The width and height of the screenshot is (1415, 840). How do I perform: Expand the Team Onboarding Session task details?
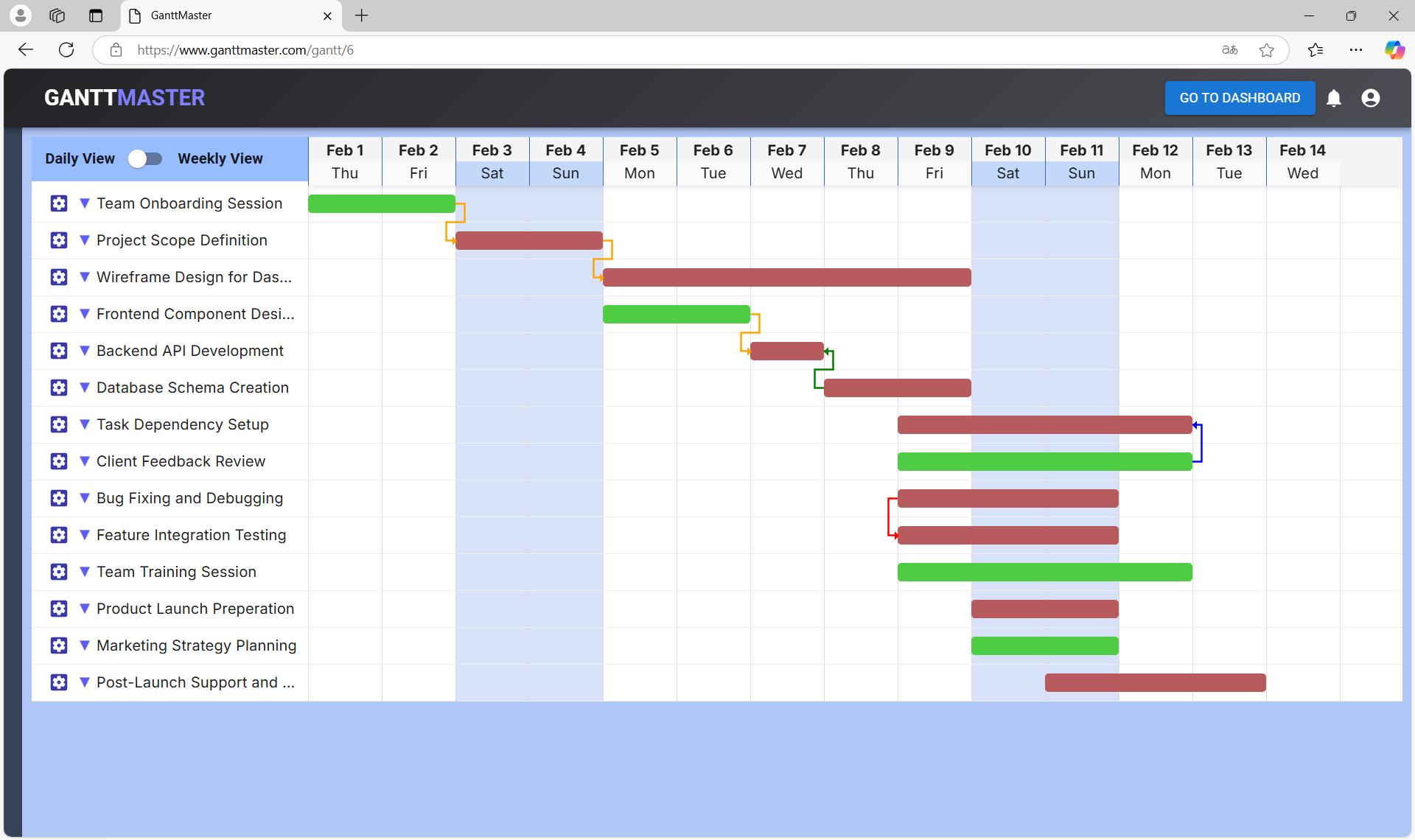click(x=83, y=203)
